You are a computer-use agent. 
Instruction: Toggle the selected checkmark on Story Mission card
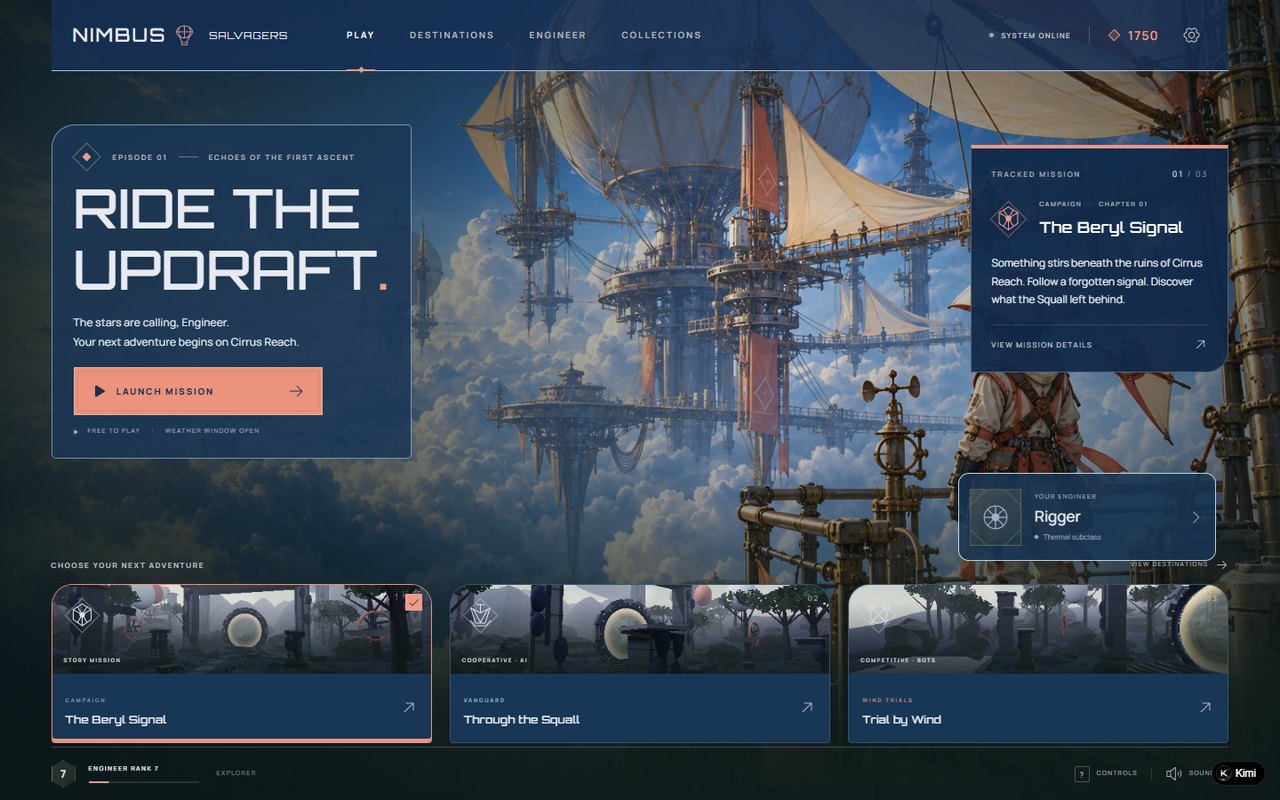(x=414, y=602)
